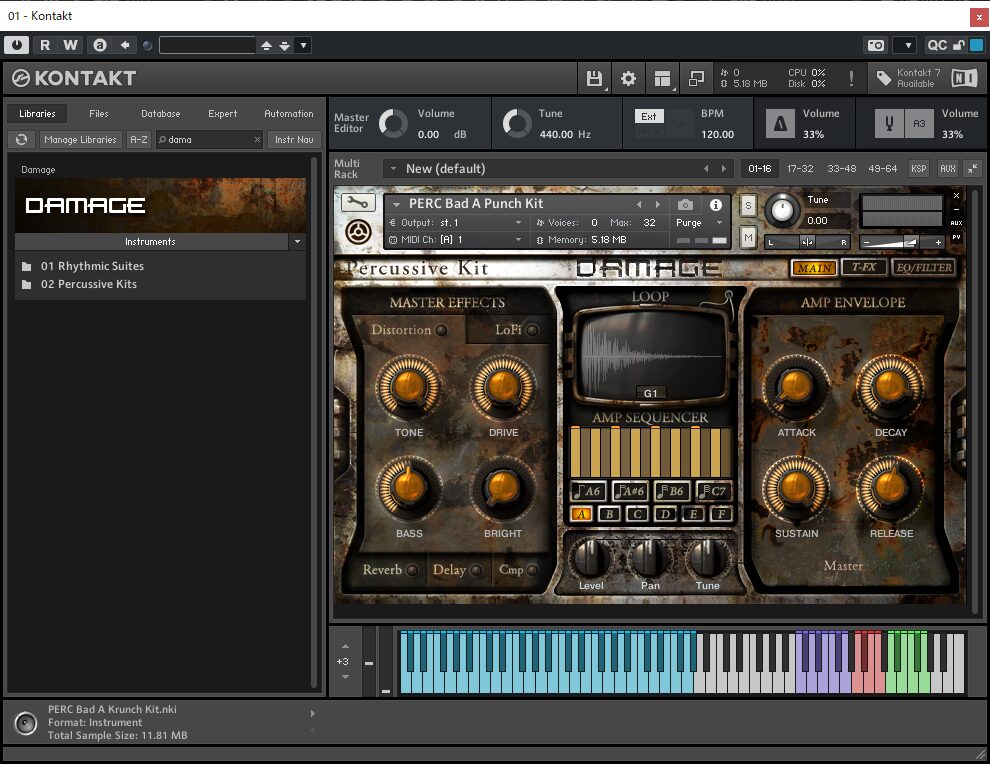Close the instrument with X icon

pyautogui.click(x=956, y=196)
